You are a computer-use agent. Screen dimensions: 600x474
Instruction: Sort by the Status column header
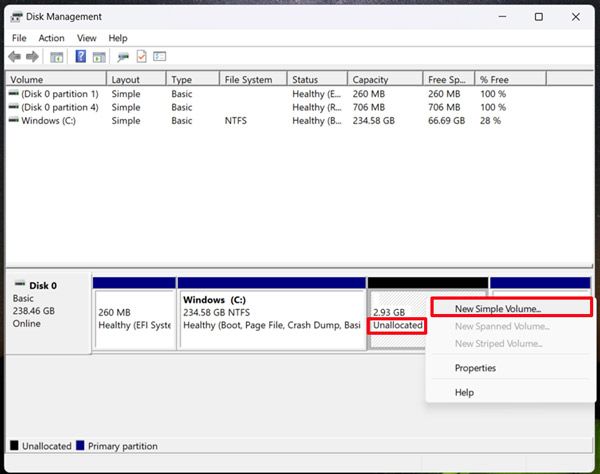tap(318, 80)
